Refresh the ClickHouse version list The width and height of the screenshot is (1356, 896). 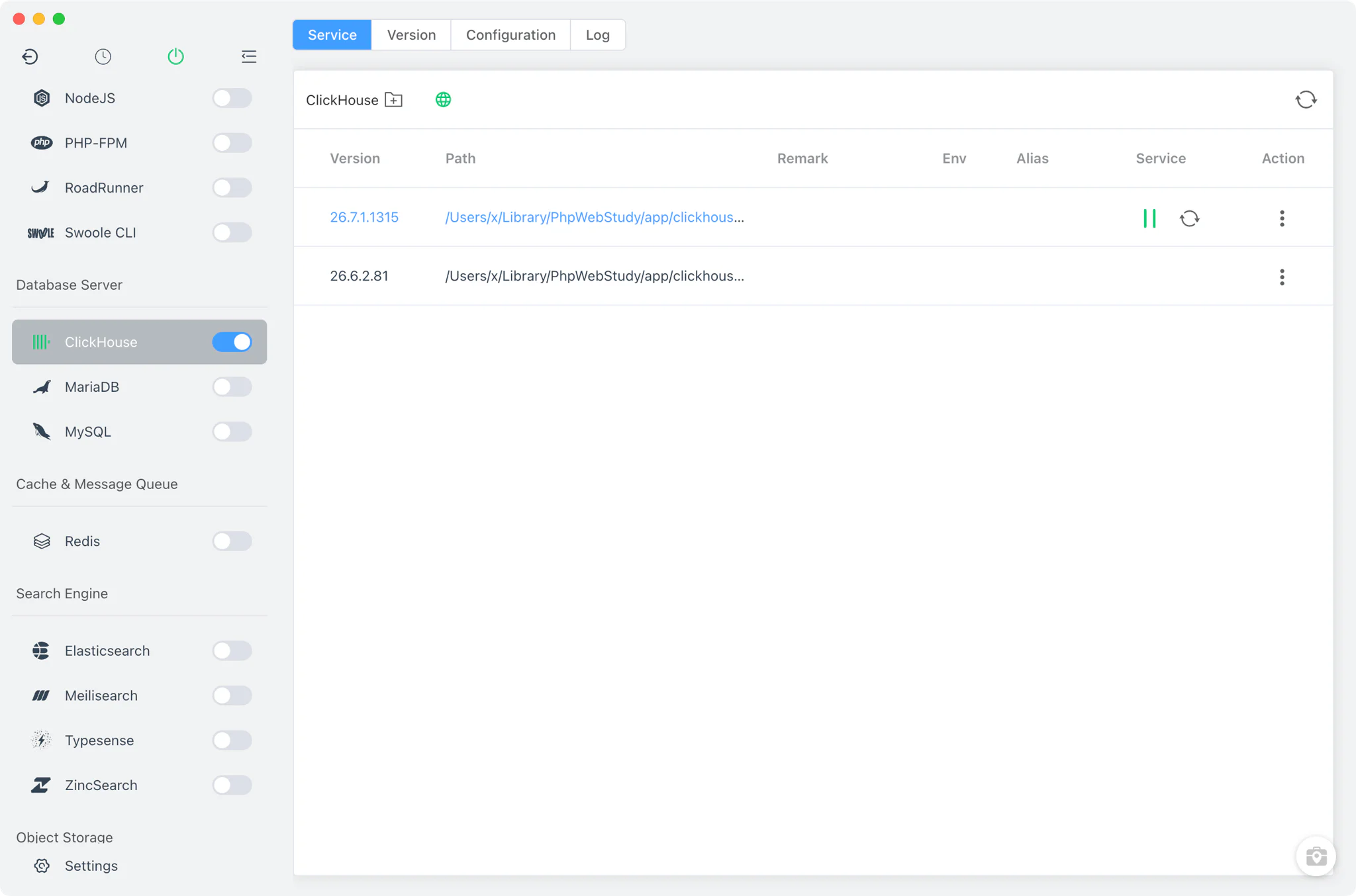point(1306,100)
